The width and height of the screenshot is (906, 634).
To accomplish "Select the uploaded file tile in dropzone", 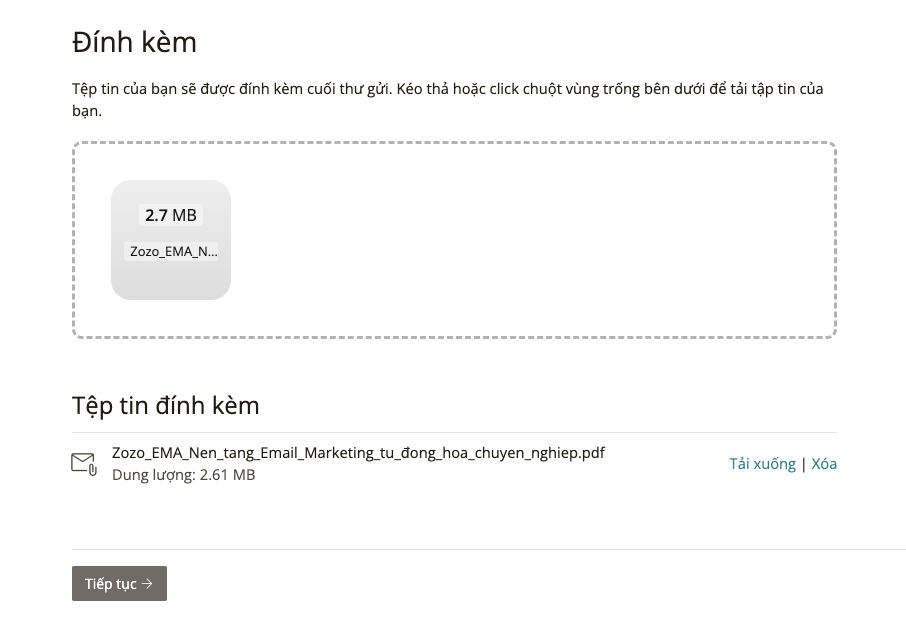I will pos(171,240).
